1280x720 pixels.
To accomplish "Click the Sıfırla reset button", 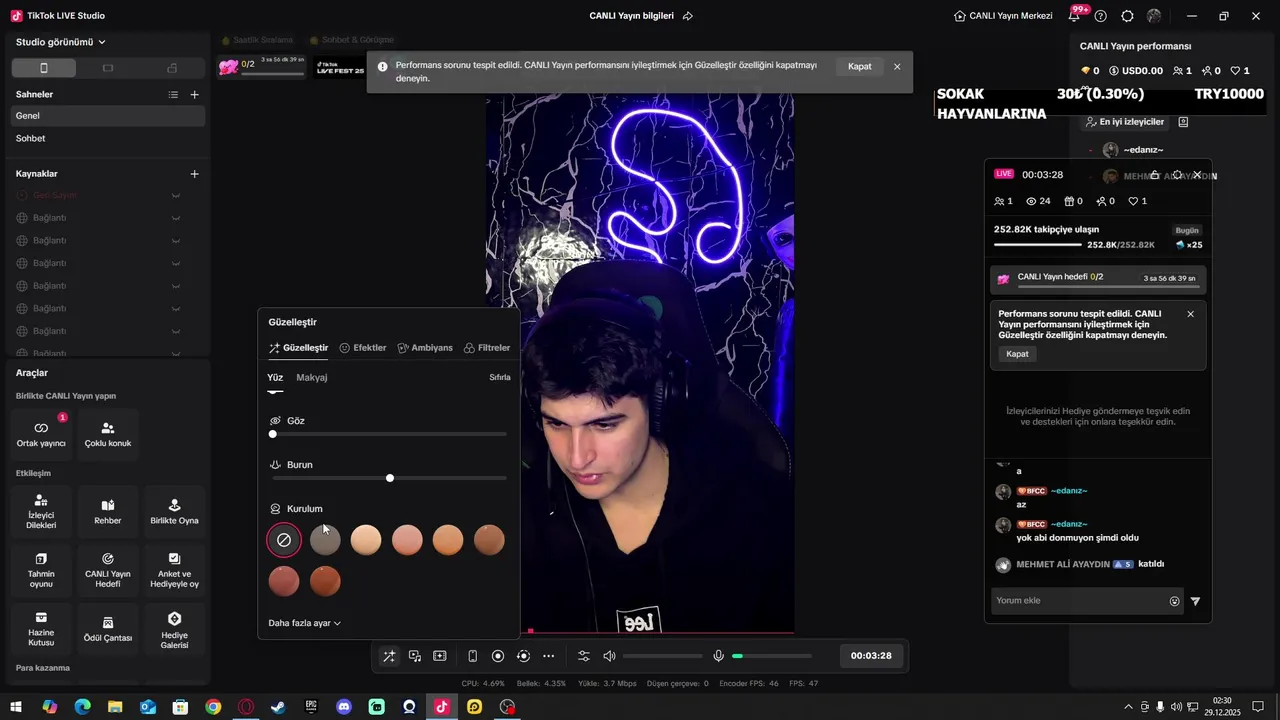I will (500, 378).
